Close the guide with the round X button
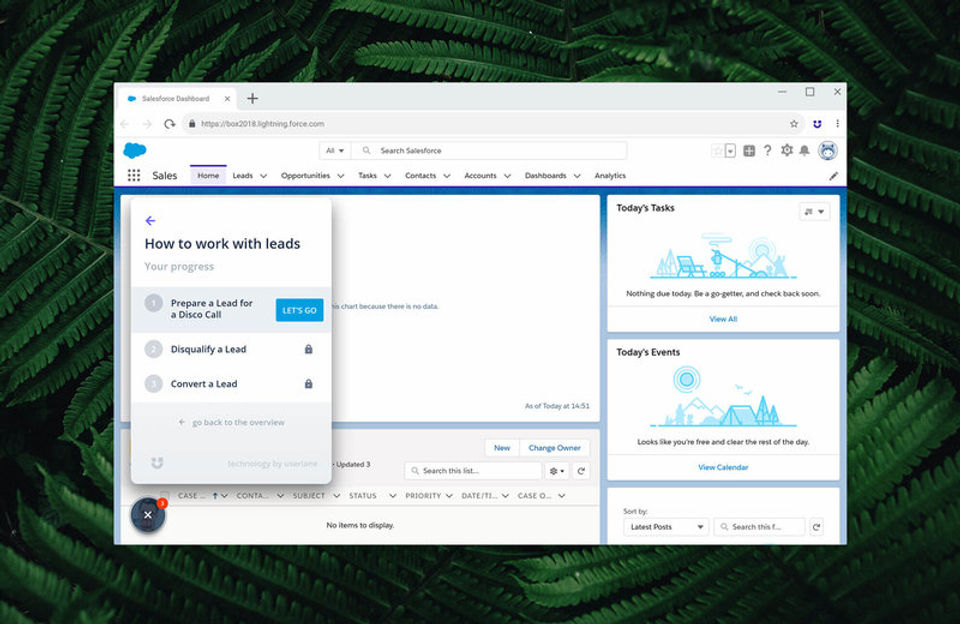 point(148,515)
